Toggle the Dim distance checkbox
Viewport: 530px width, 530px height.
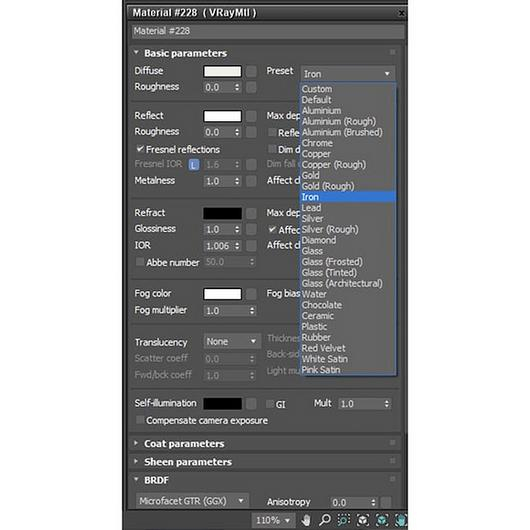pyautogui.click(x=271, y=149)
